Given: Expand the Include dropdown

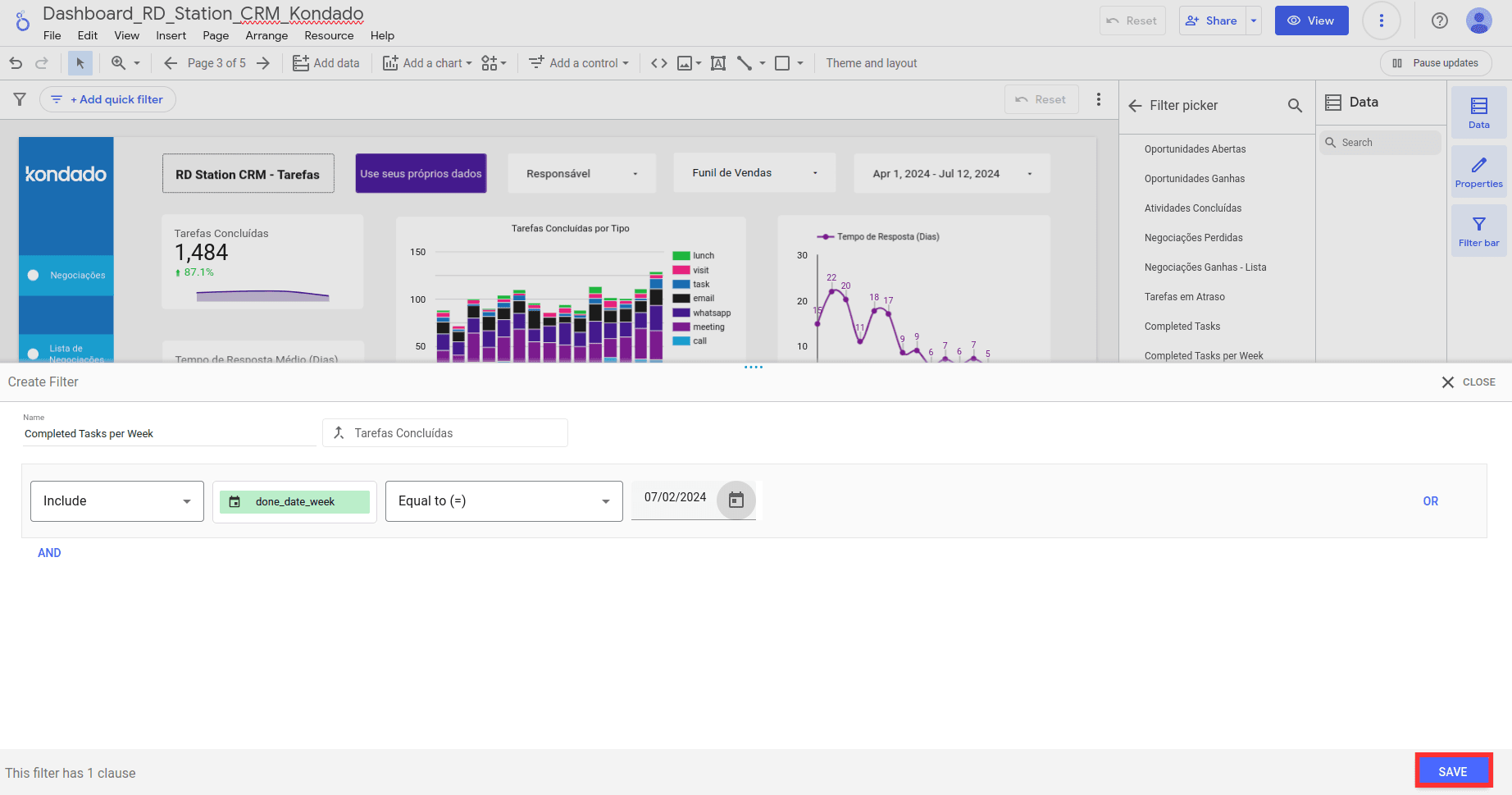Looking at the screenshot, I should (x=117, y=501).
